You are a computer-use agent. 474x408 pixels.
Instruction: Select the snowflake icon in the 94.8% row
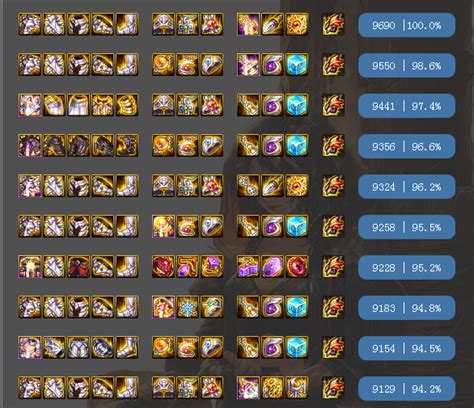187,307
